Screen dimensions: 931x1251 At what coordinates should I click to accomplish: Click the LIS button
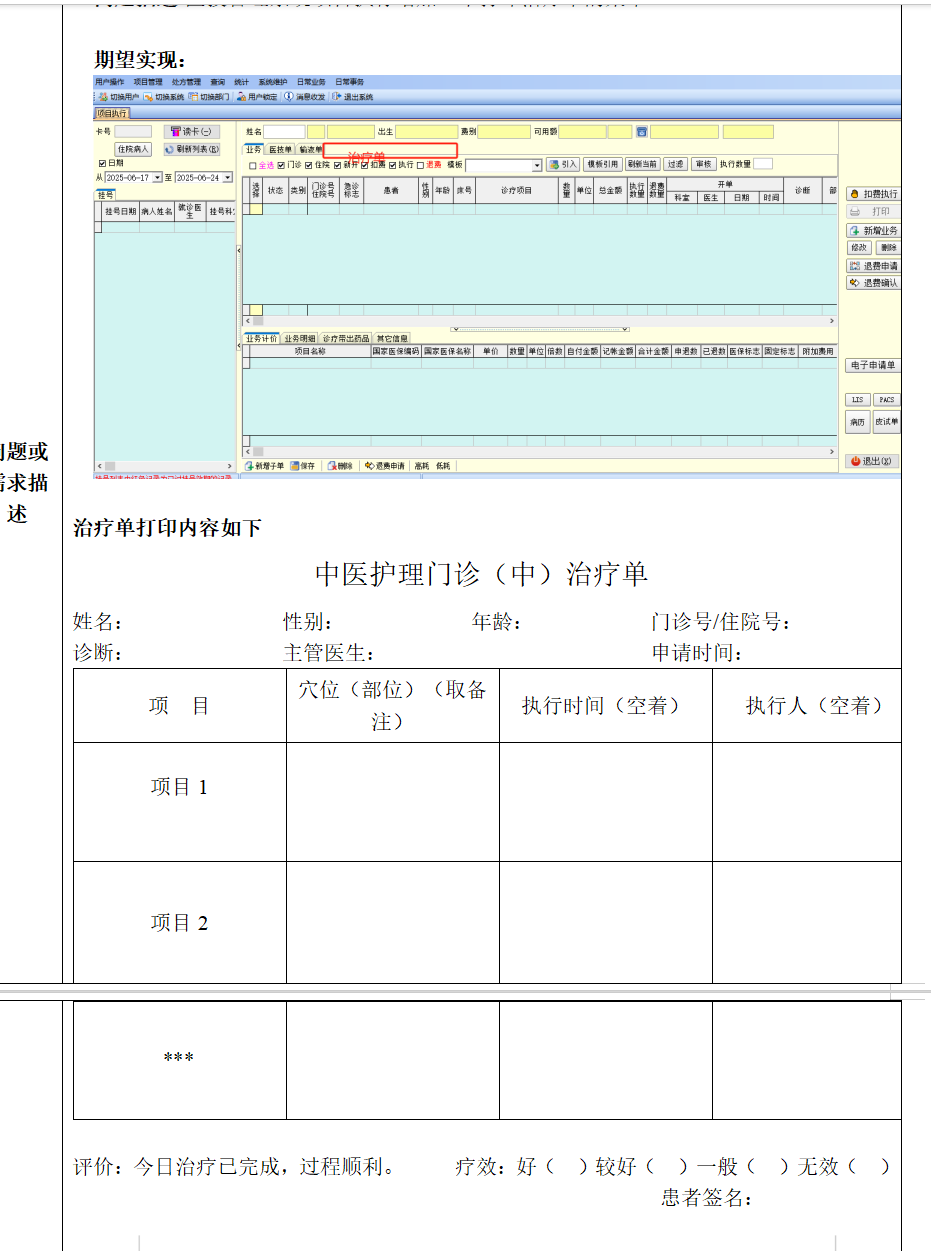(858, 400)
